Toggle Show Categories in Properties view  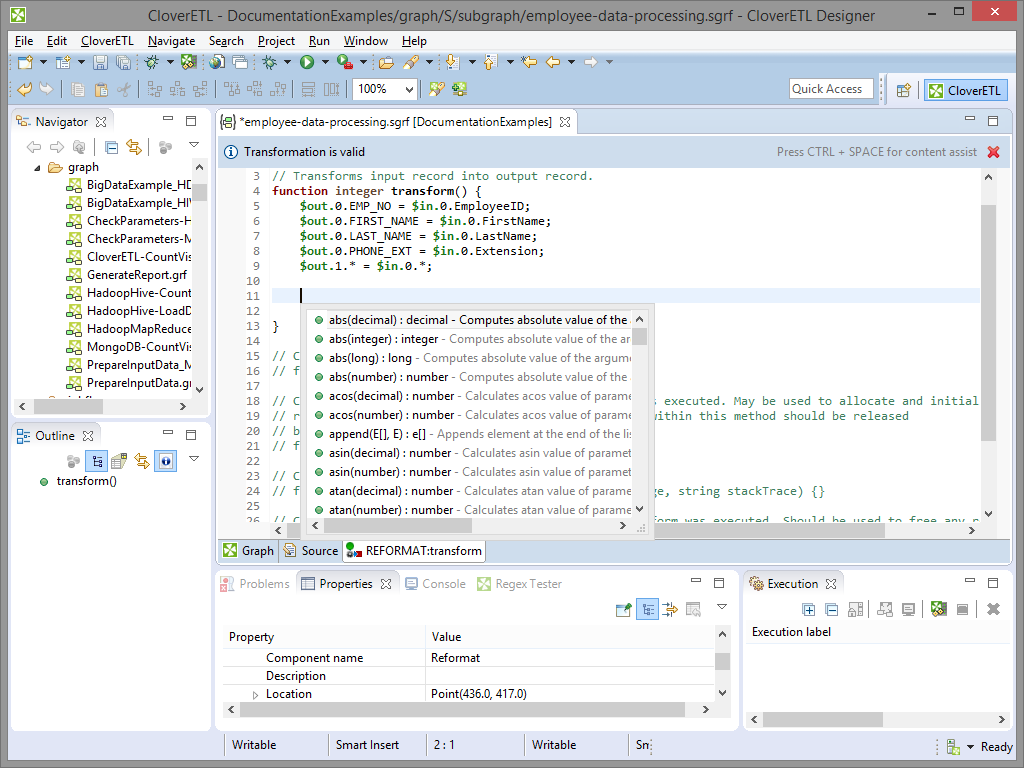(647, 609)
